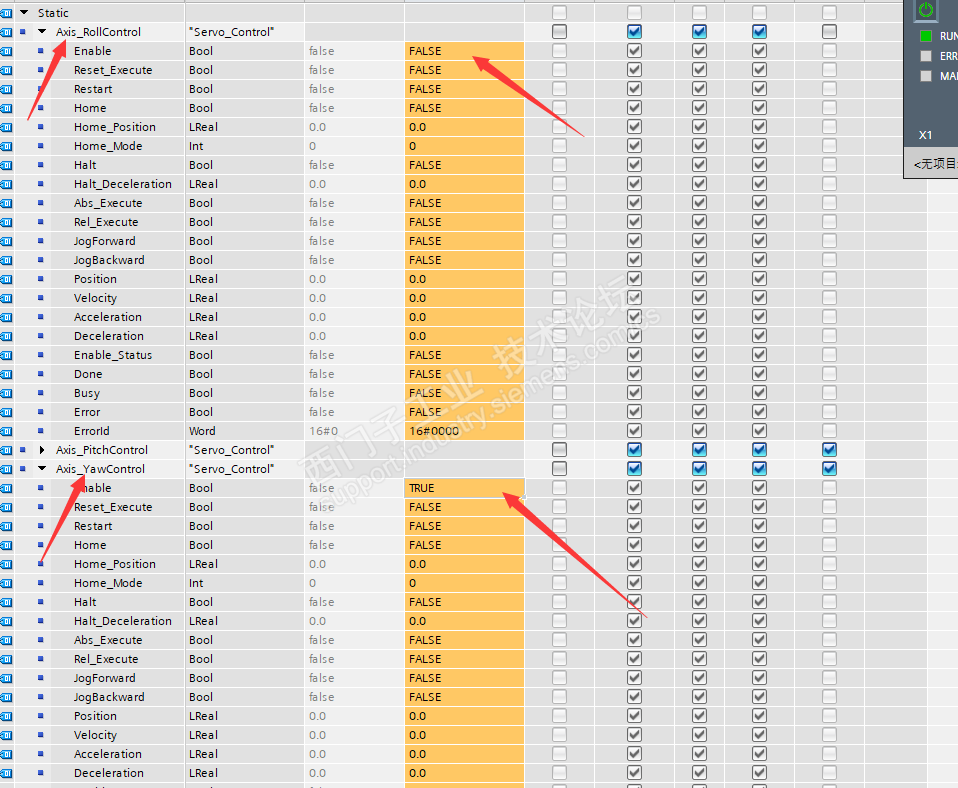Screen dimensions: 958x788
Task: Click FALSE monitor value of Enable_Status row
Action: pos(464,355)
